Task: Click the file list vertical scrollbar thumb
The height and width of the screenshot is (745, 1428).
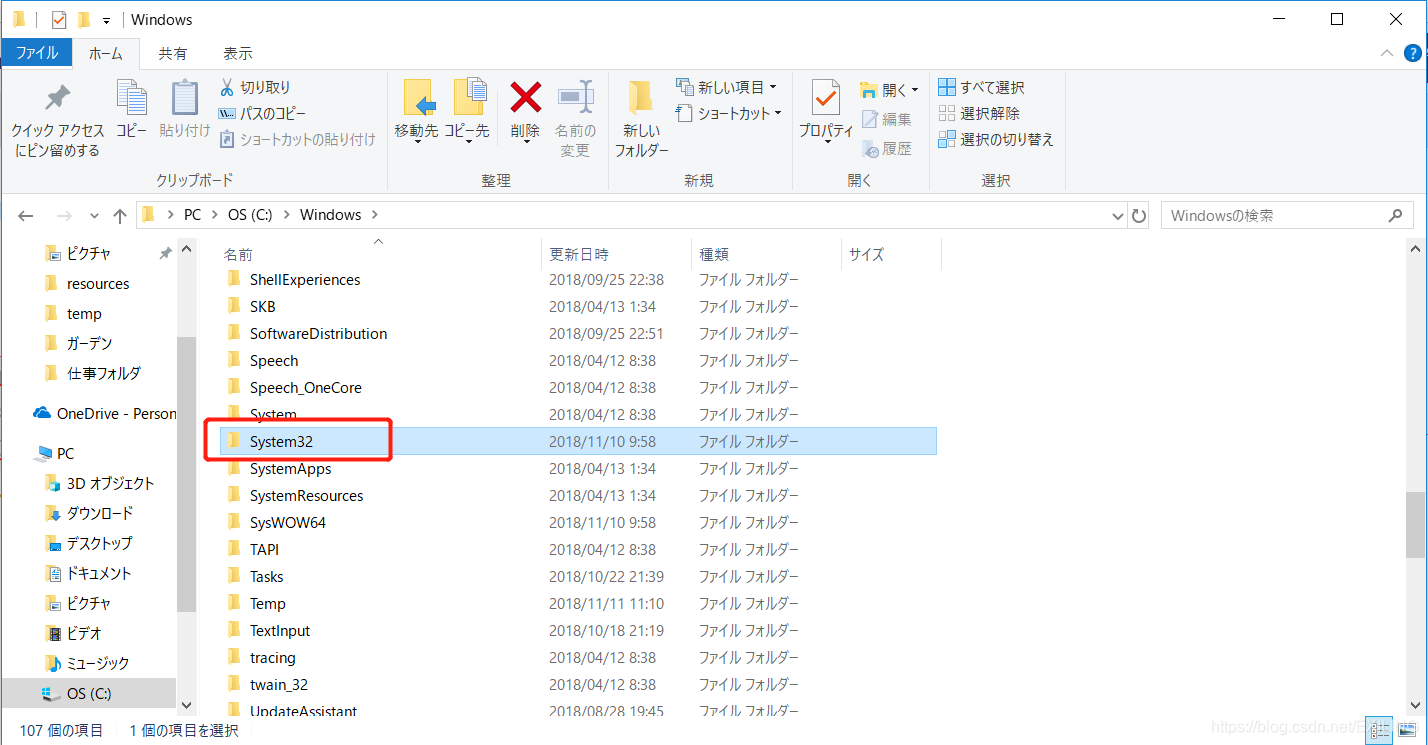Action: pos(1416,524)
